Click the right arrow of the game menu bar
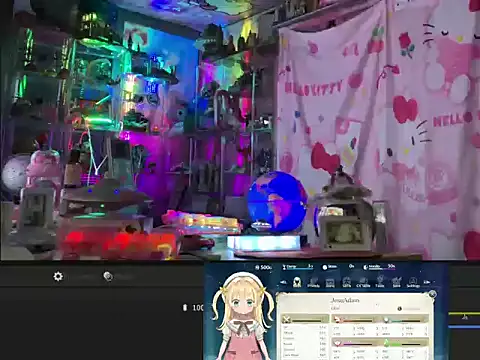This screenshot has width=480, height=360. (427, 282)
